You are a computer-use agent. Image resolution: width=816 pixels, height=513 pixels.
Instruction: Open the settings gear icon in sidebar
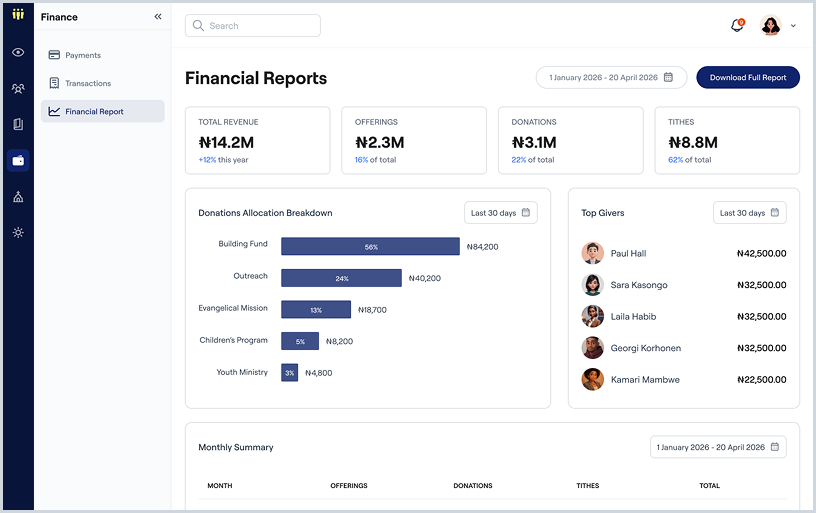pyautogui.click(x=18, y=233)
